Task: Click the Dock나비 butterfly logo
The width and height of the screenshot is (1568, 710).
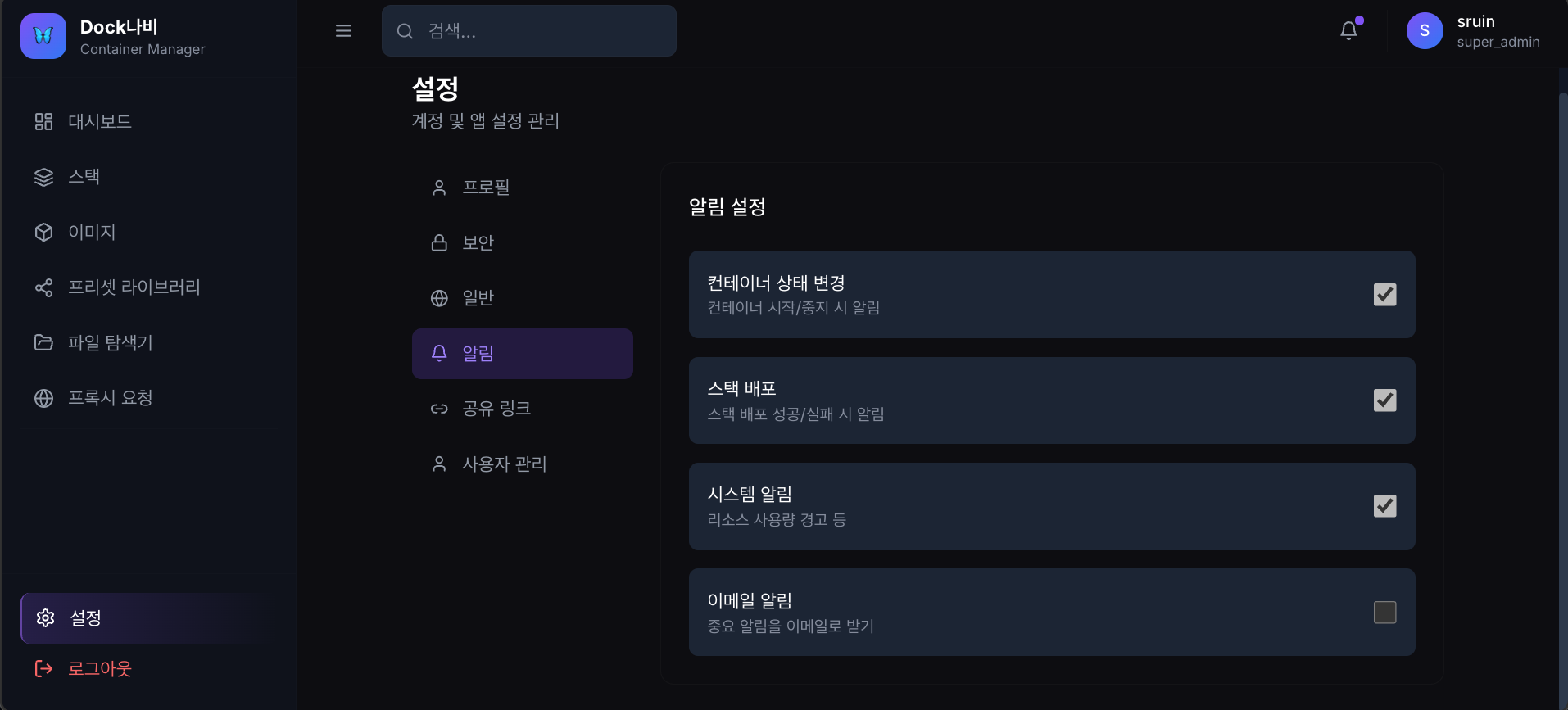Action: [43, 35]
